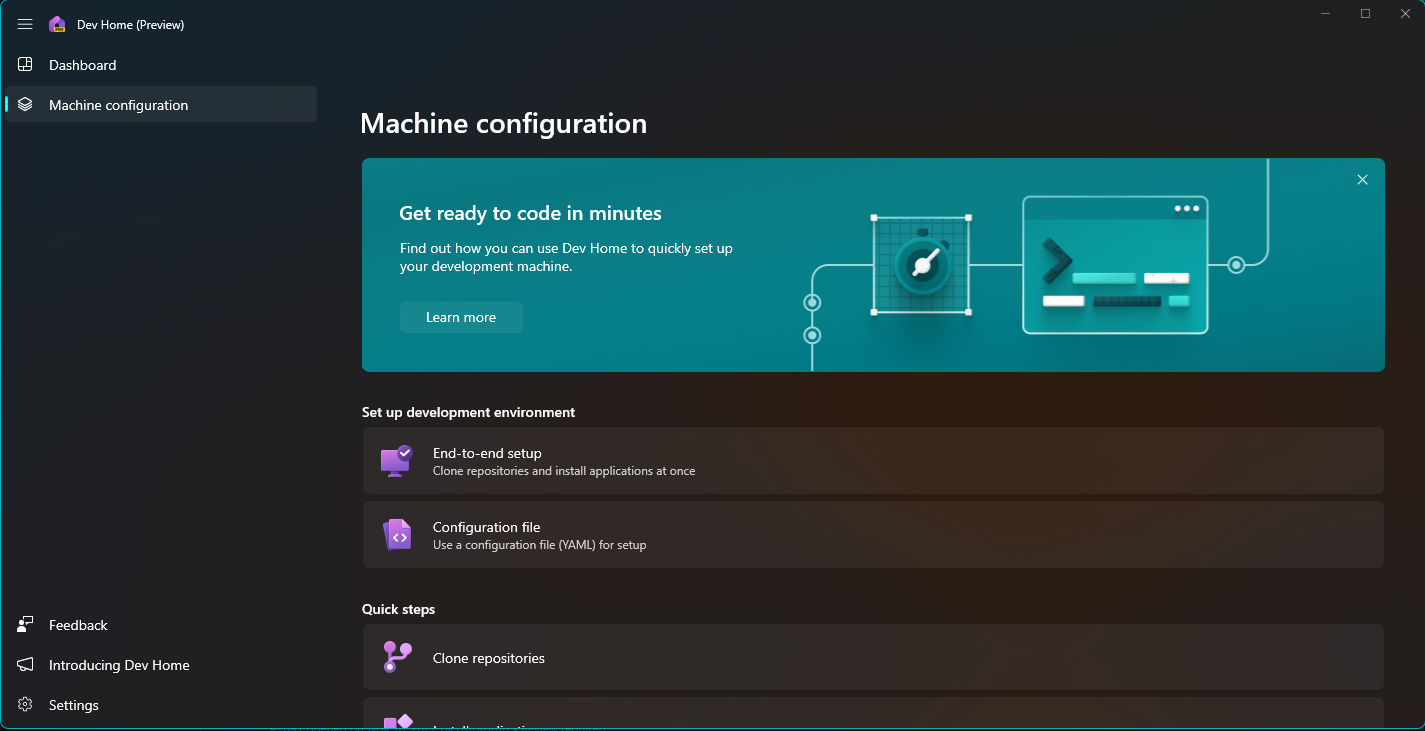Dismiss the Get ready to code banner
The width and height of the screenshot is (1425, 731).
point(1362,179)
